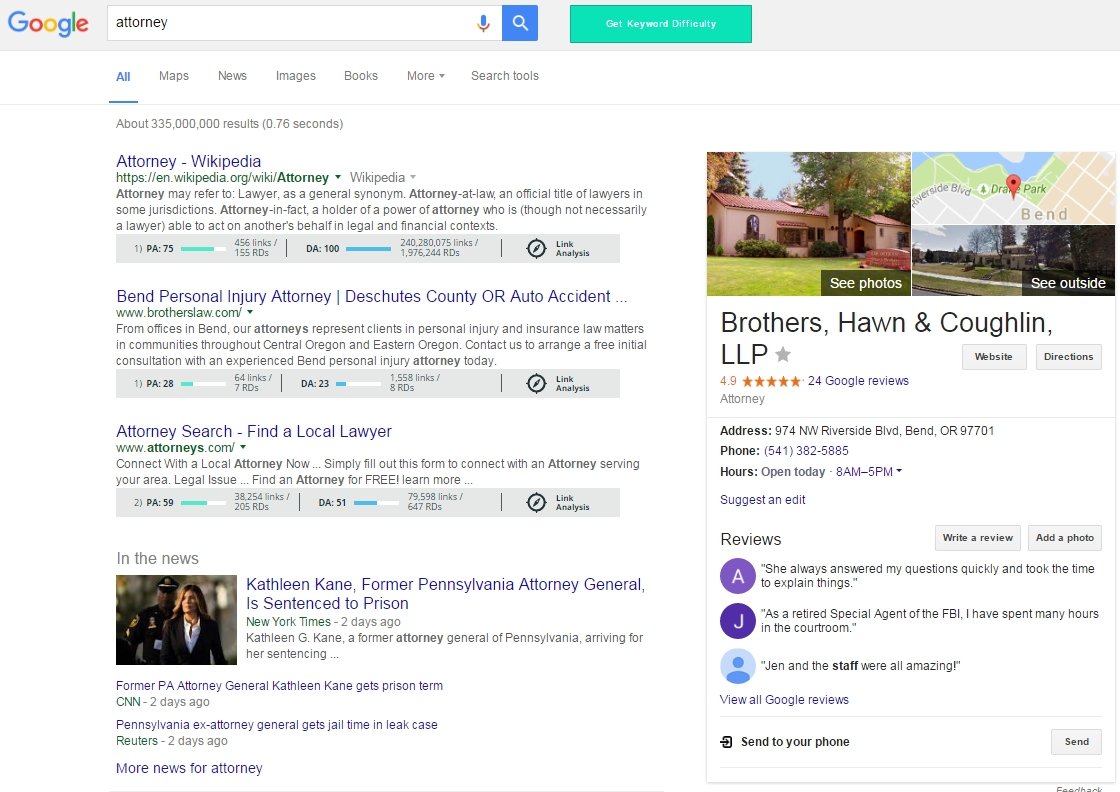Click the blue magnifier search button
This screenshot has height=792, width=1120.
[520, 23]
